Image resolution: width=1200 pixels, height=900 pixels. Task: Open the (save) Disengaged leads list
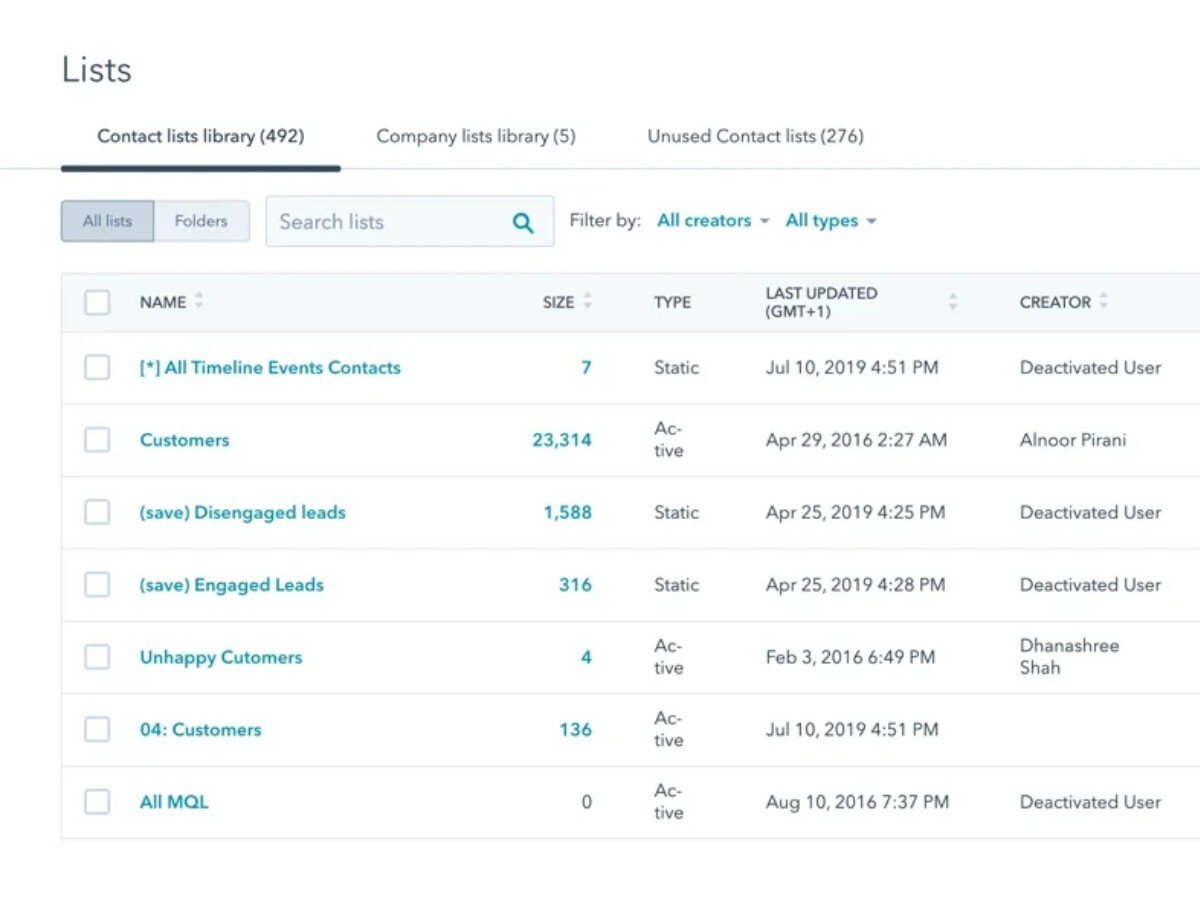pos(242,512)
